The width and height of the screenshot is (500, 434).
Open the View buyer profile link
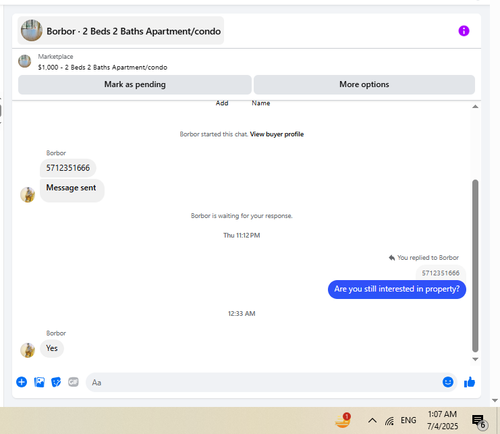pyautogui.click(x=277, y=134)
